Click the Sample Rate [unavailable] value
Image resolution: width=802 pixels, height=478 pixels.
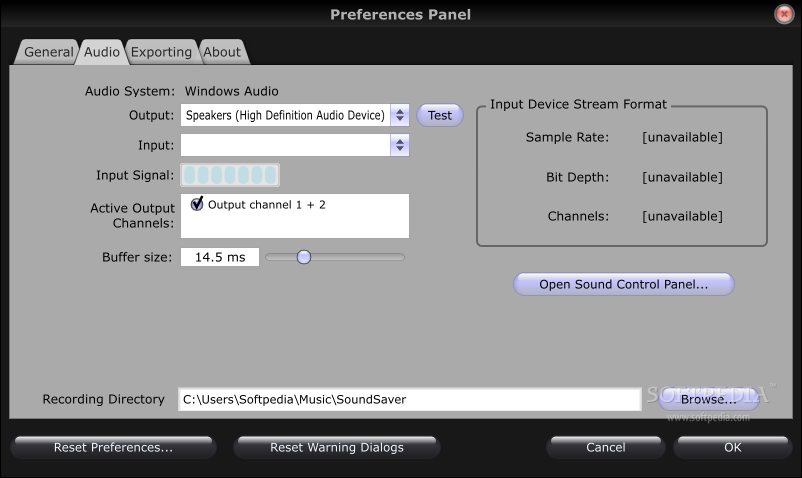click(x=682, y=138)
